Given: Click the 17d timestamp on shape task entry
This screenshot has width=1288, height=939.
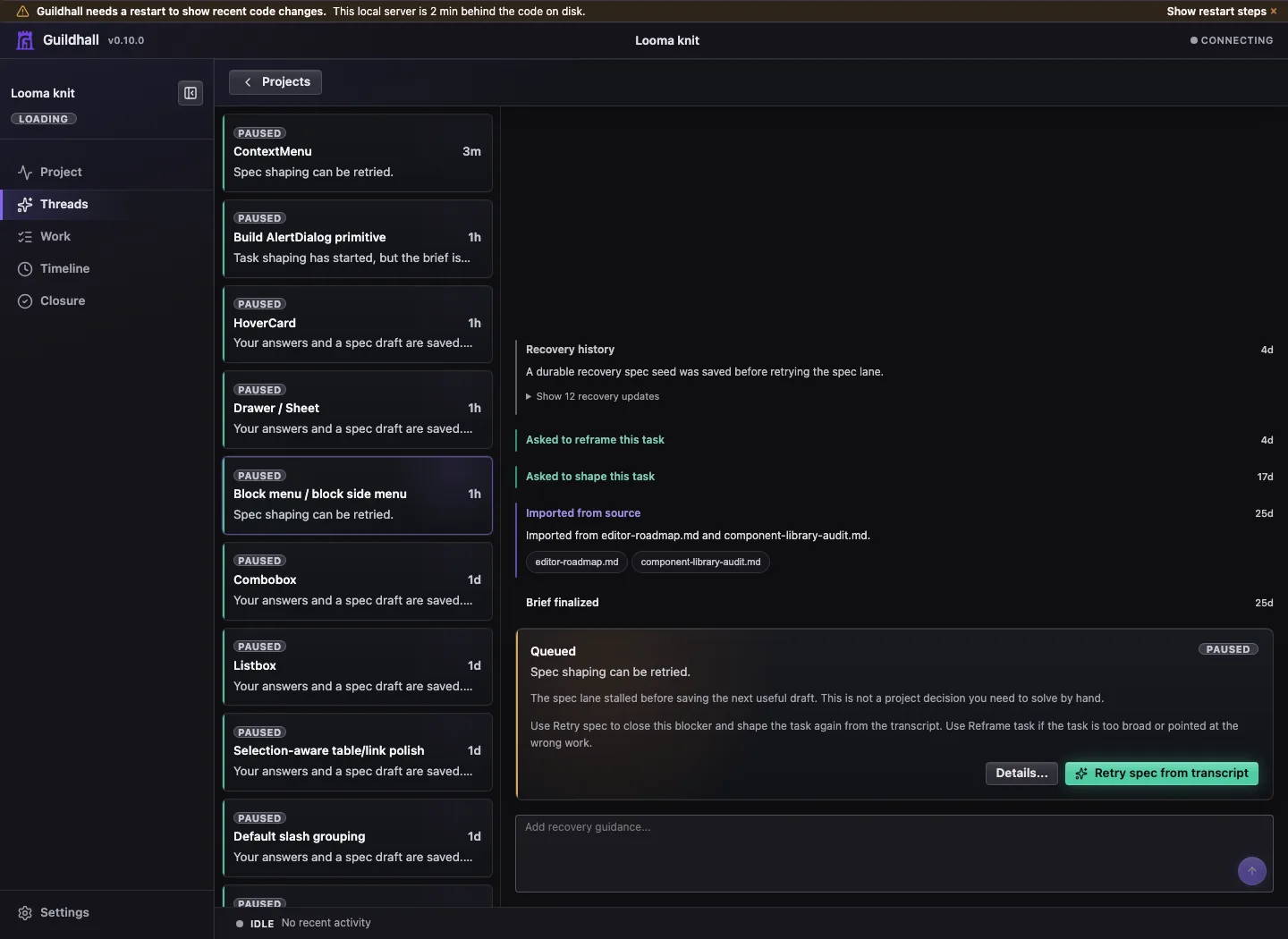Looking at the screenshot, I should [1265, 477].
